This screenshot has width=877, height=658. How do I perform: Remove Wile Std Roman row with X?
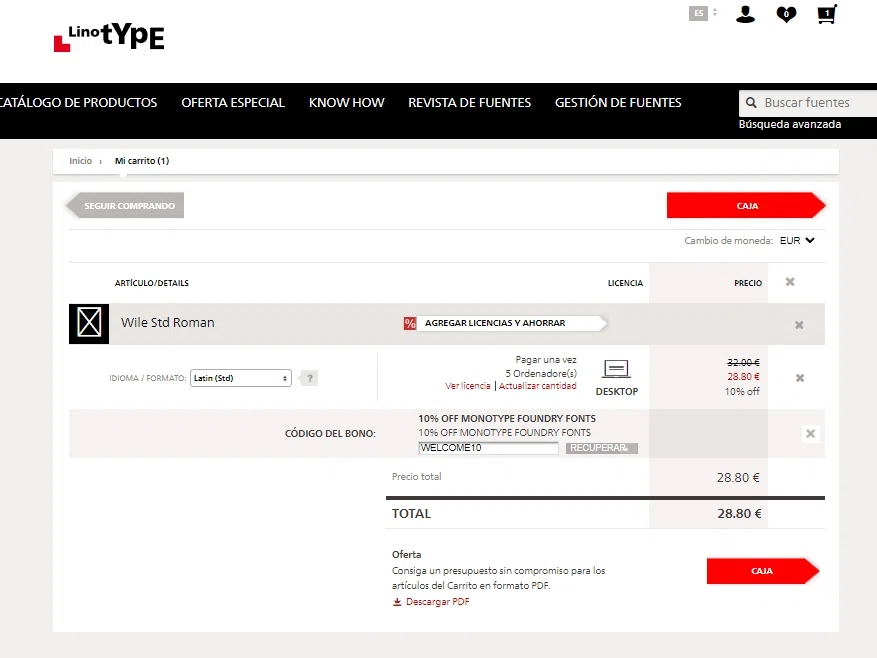pyautogui.click(x=799, y=325)
